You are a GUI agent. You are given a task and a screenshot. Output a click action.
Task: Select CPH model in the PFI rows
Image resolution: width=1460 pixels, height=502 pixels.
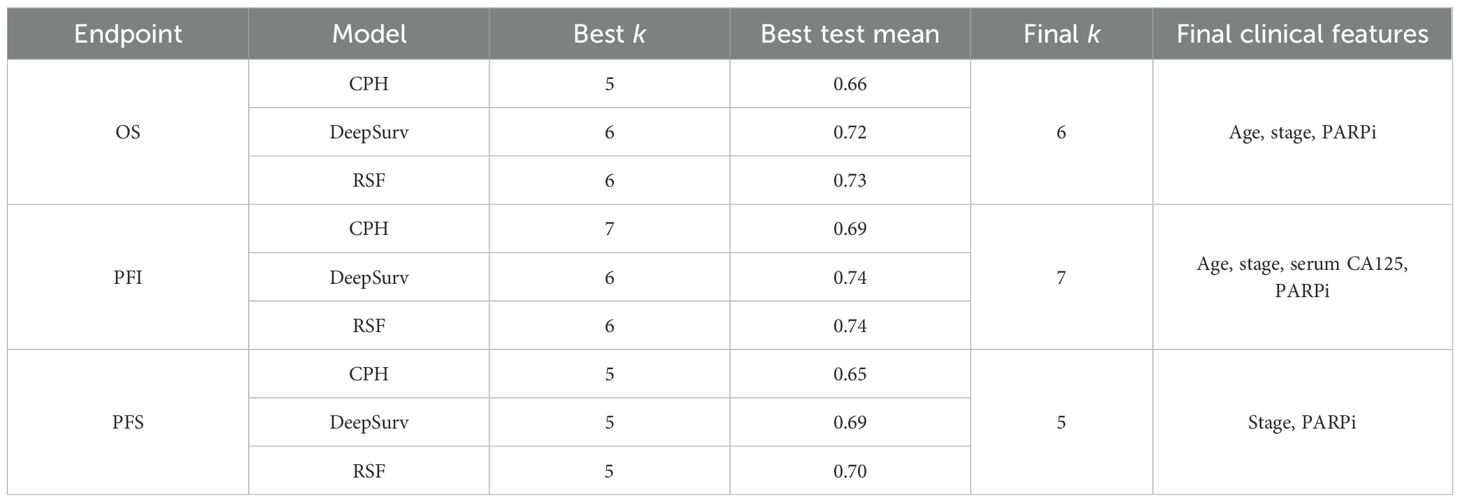point(368,229)
